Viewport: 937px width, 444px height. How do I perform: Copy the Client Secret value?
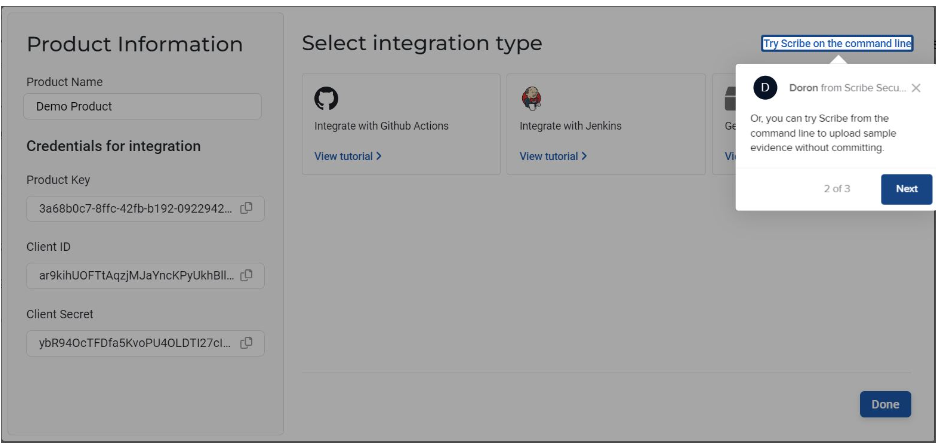pos(246,342)
